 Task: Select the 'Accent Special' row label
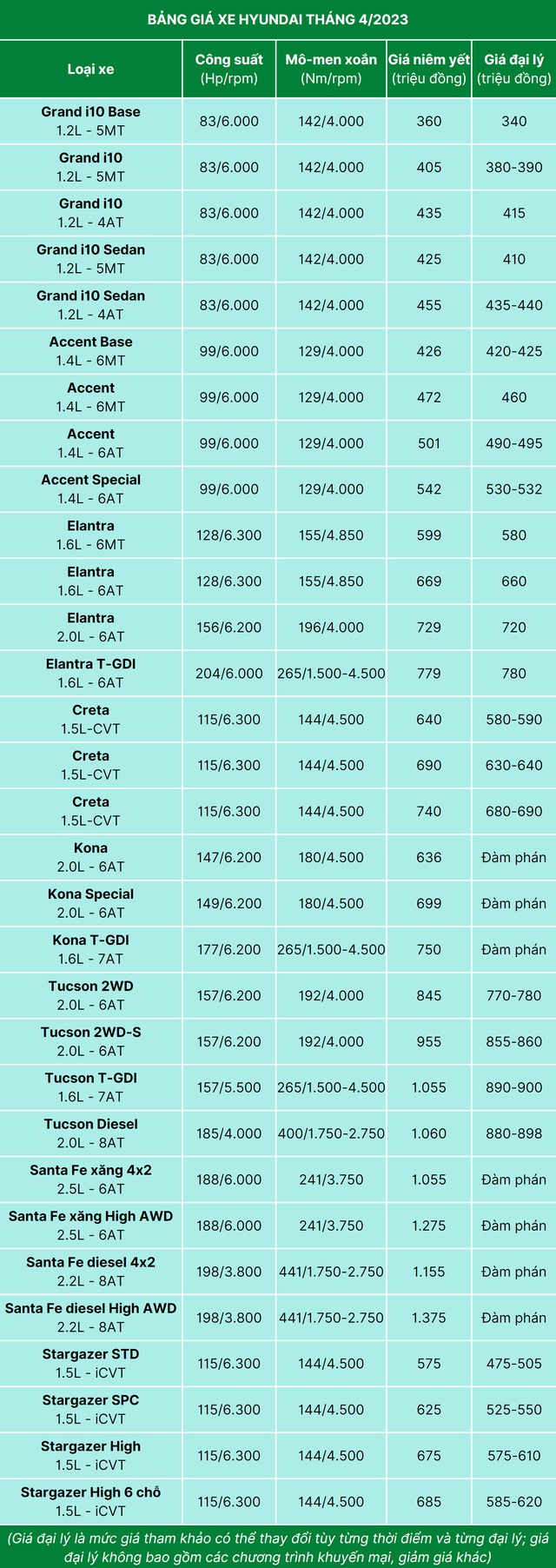tap(90, 480)
